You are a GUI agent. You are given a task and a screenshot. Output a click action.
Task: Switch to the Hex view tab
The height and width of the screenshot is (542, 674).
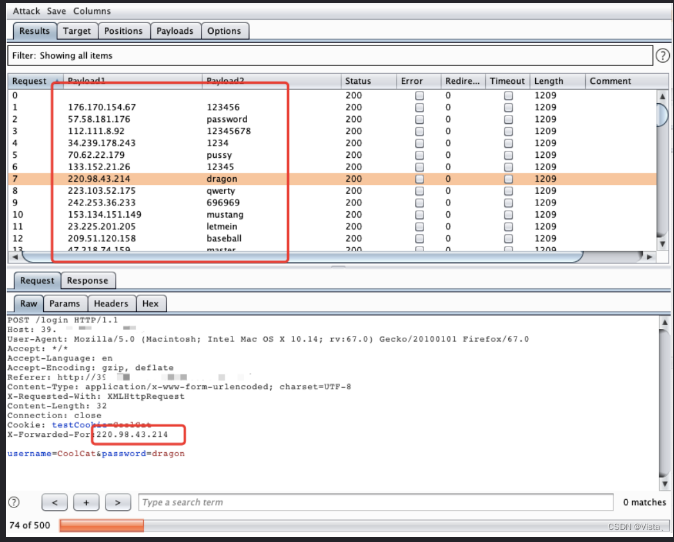(150, 303)
